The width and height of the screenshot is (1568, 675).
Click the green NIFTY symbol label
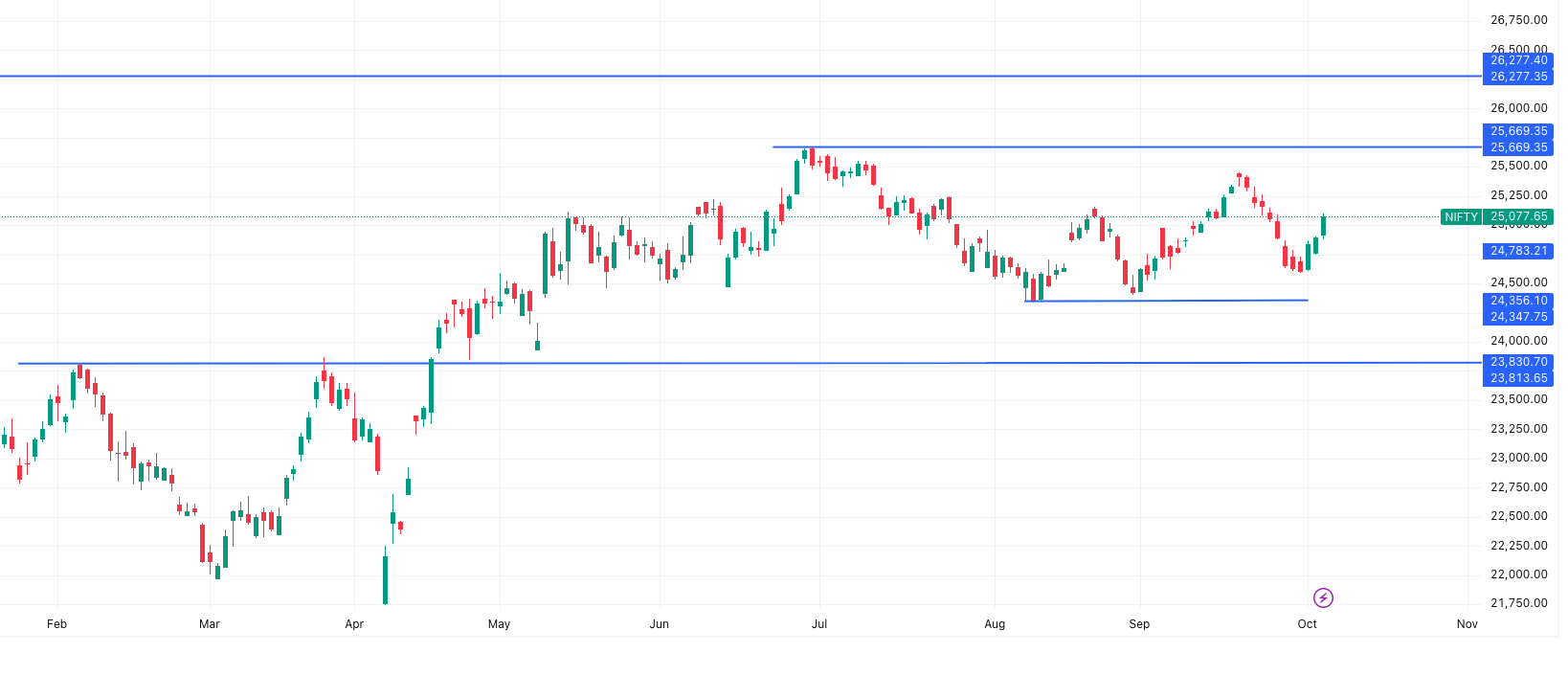(1461, 217)
